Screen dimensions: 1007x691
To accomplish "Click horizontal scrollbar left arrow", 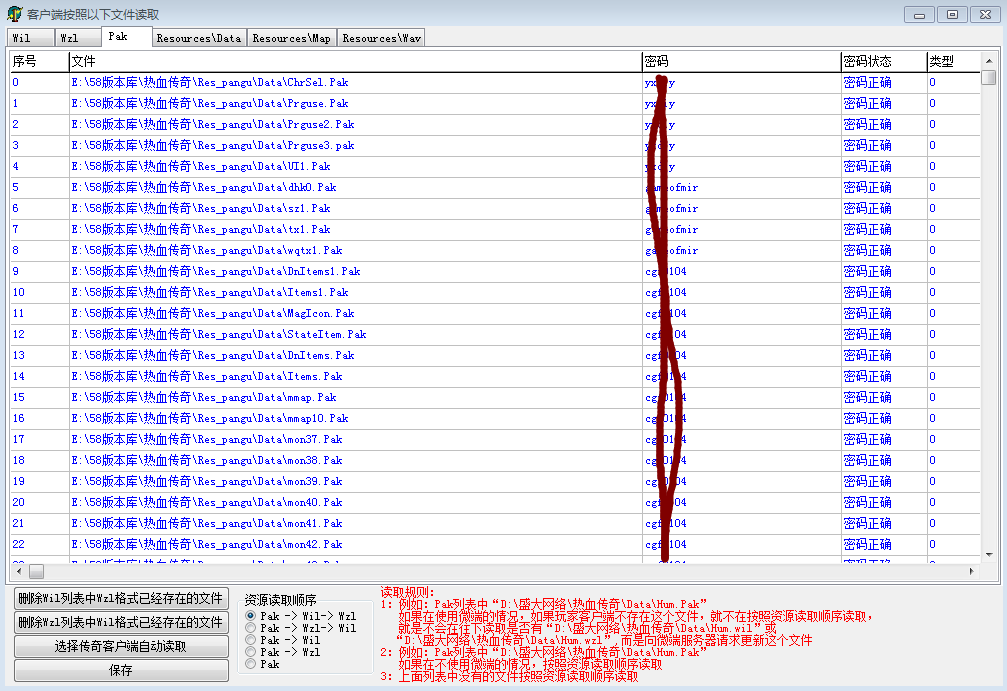I will tap(19, 571).
